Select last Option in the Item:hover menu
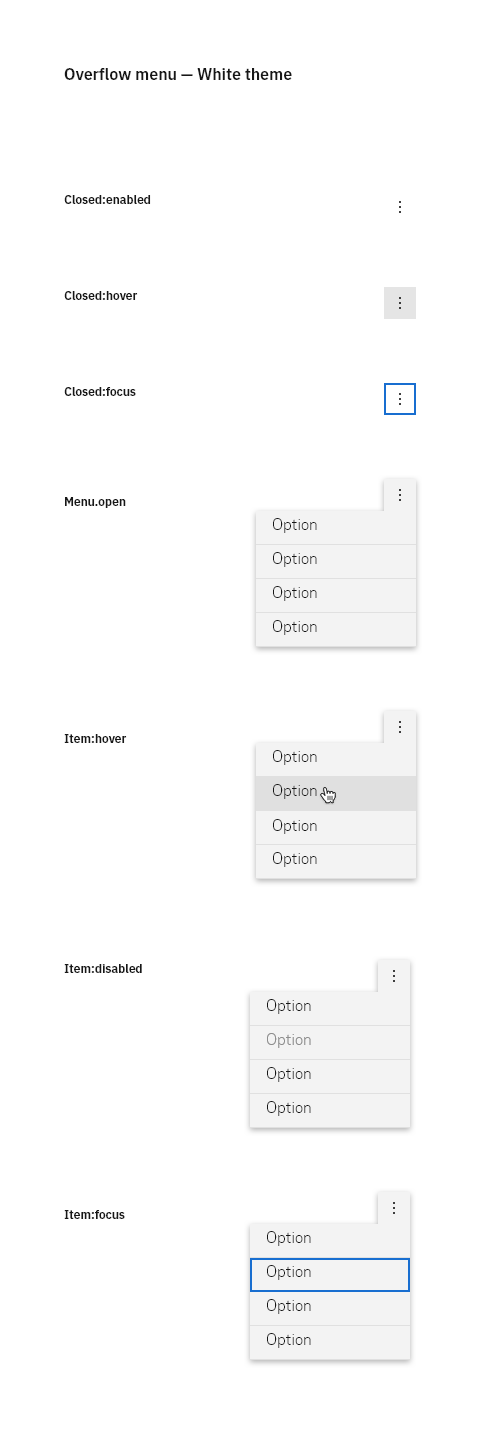This screenshot has width=495, height=1451. (x=336, y=861)
